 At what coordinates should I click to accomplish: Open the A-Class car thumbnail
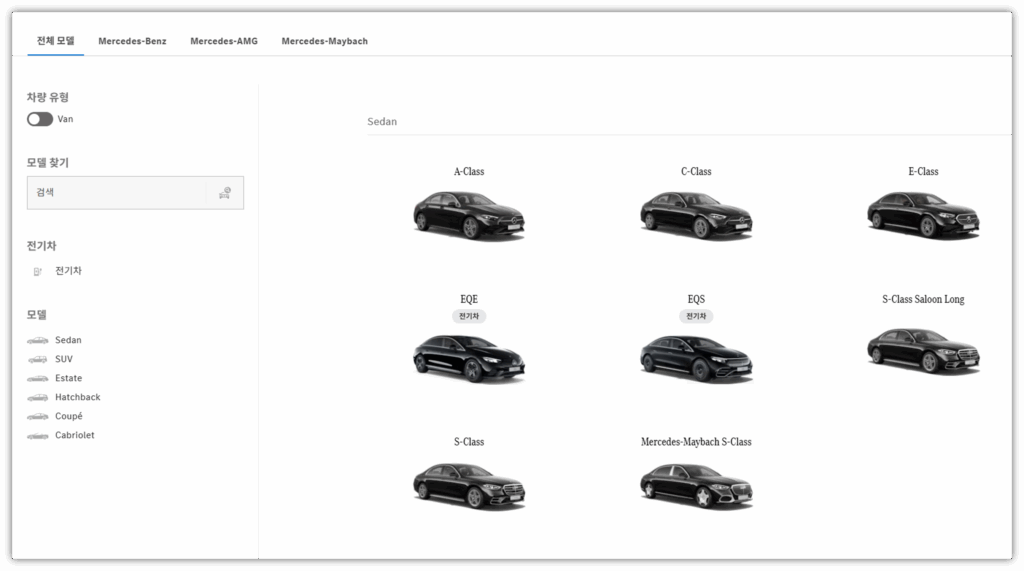[x=468, y=213]
